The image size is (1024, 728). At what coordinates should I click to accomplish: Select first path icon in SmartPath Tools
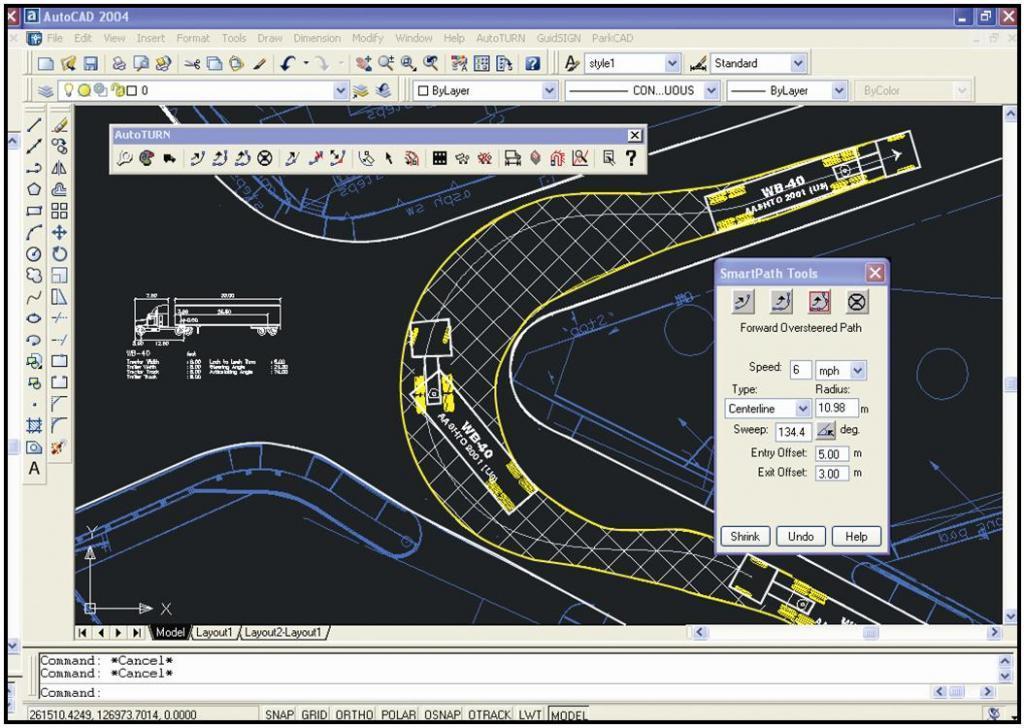click(743, 301)
